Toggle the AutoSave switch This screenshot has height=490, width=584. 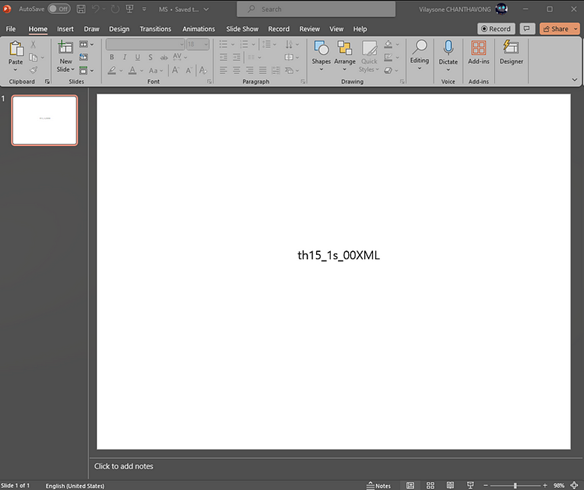[59, 9]
